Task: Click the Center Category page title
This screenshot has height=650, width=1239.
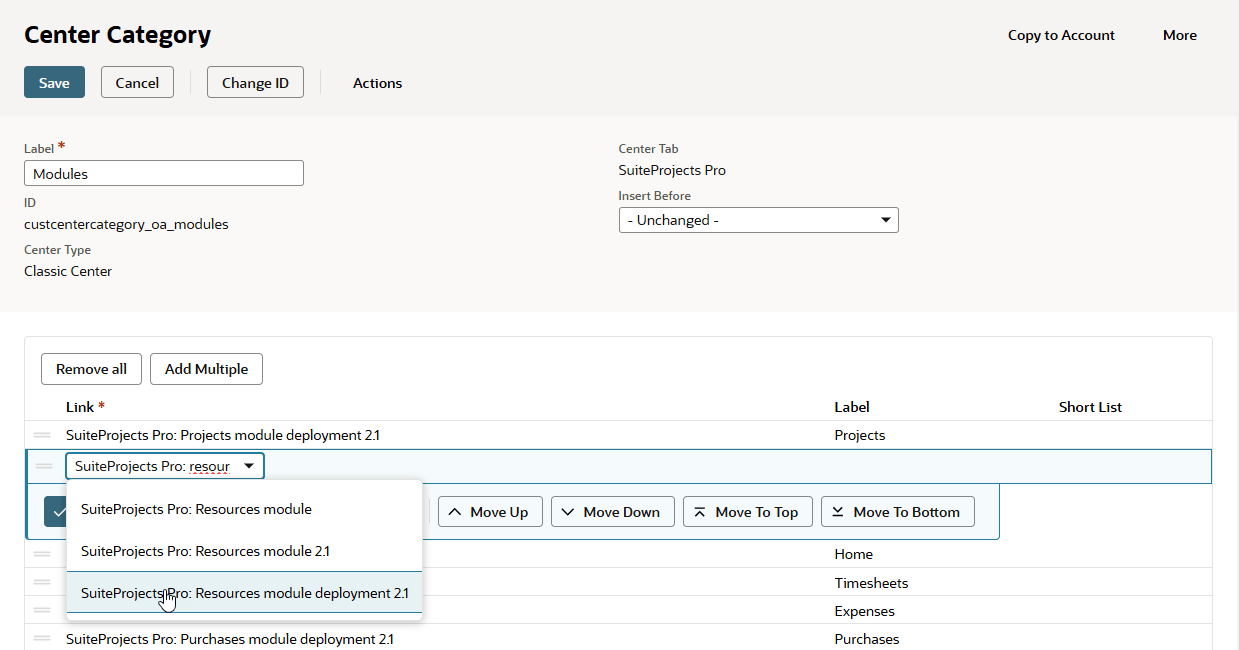Action: point(118,35)
